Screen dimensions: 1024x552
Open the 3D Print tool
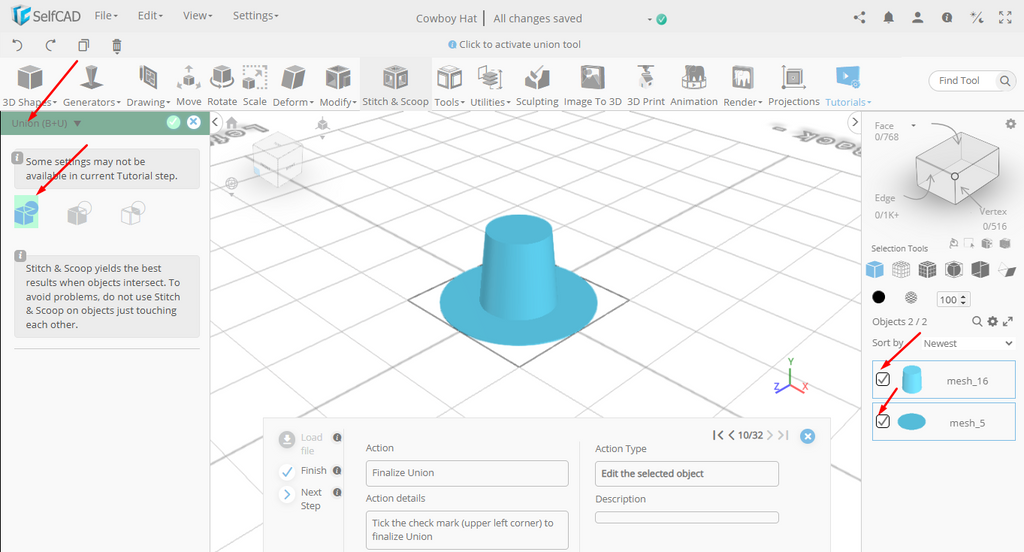coord(646,86)
